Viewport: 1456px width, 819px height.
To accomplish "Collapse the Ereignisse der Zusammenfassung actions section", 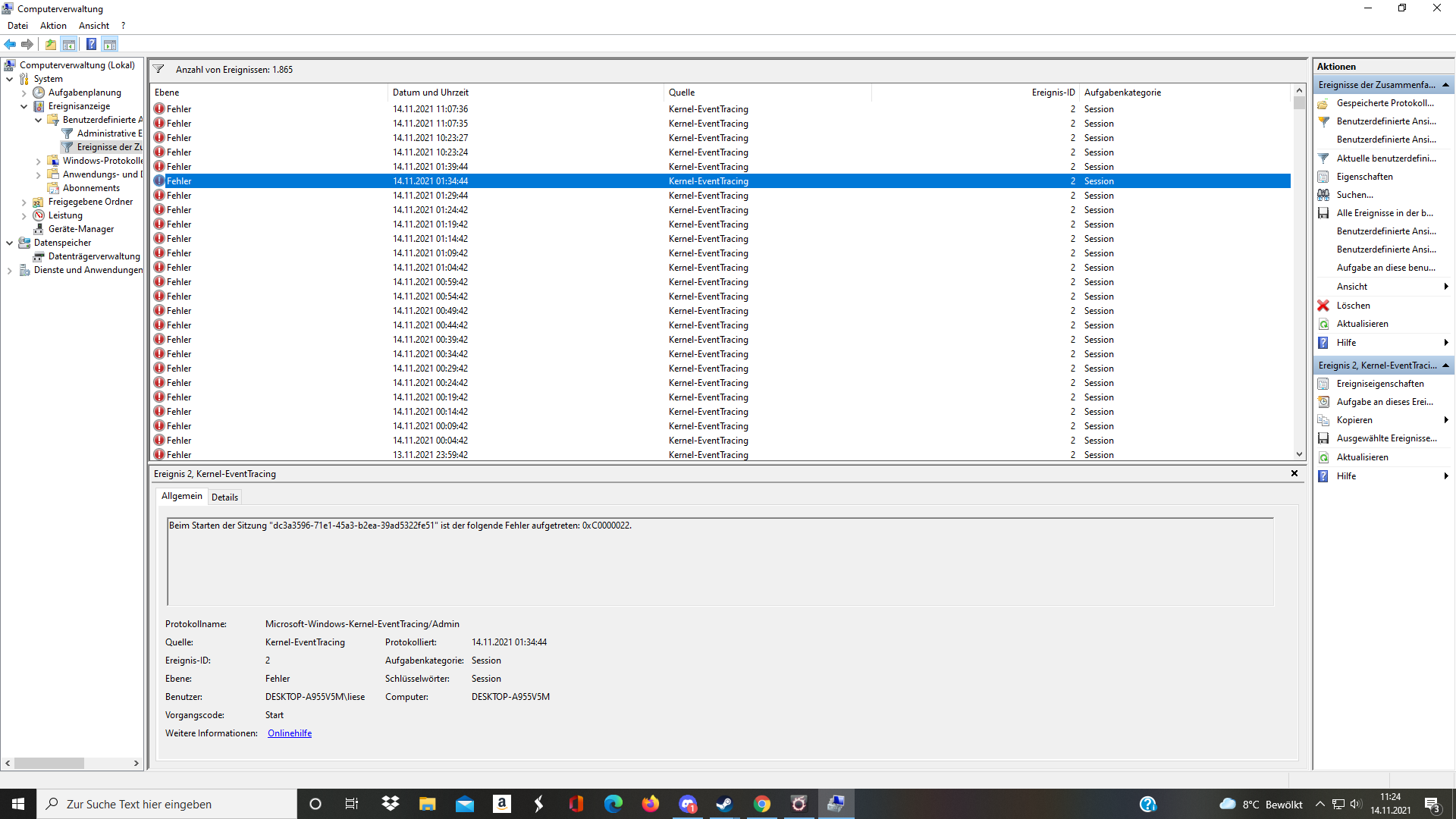I will pos(1445,85).
